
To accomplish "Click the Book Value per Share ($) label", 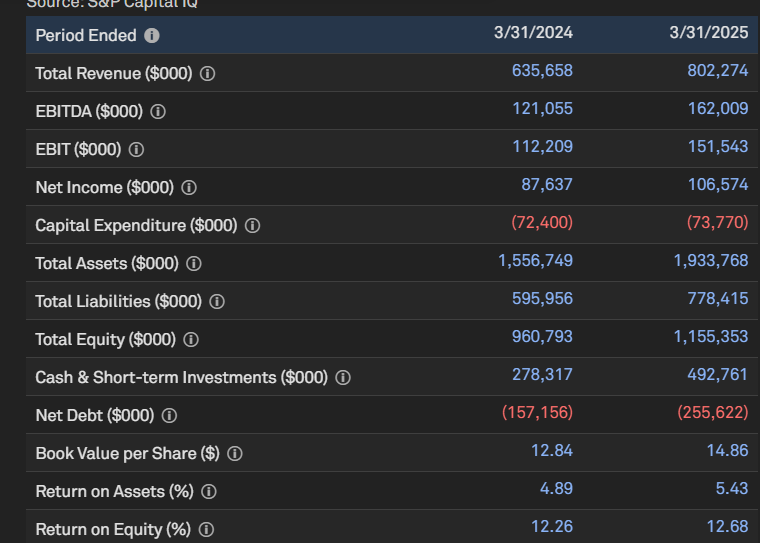I will tap(127, 454).
